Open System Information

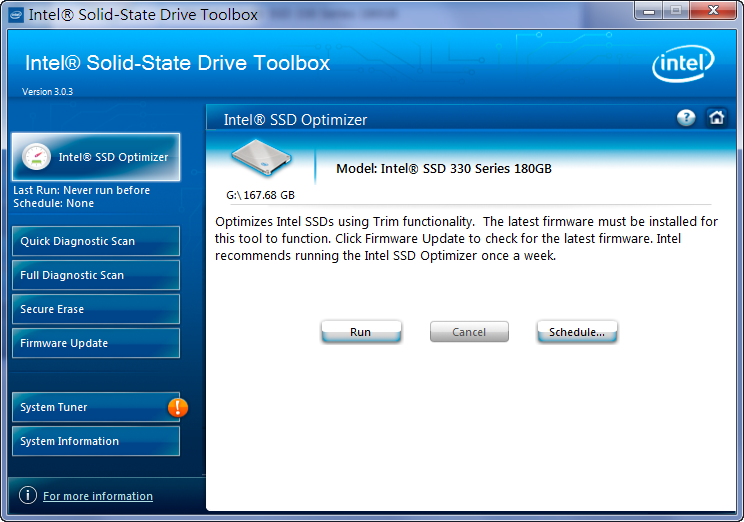(96, 441)
